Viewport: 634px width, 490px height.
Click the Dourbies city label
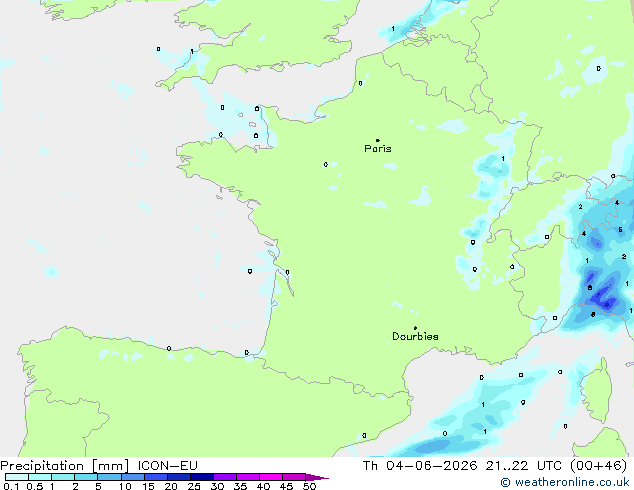(415, 336)
